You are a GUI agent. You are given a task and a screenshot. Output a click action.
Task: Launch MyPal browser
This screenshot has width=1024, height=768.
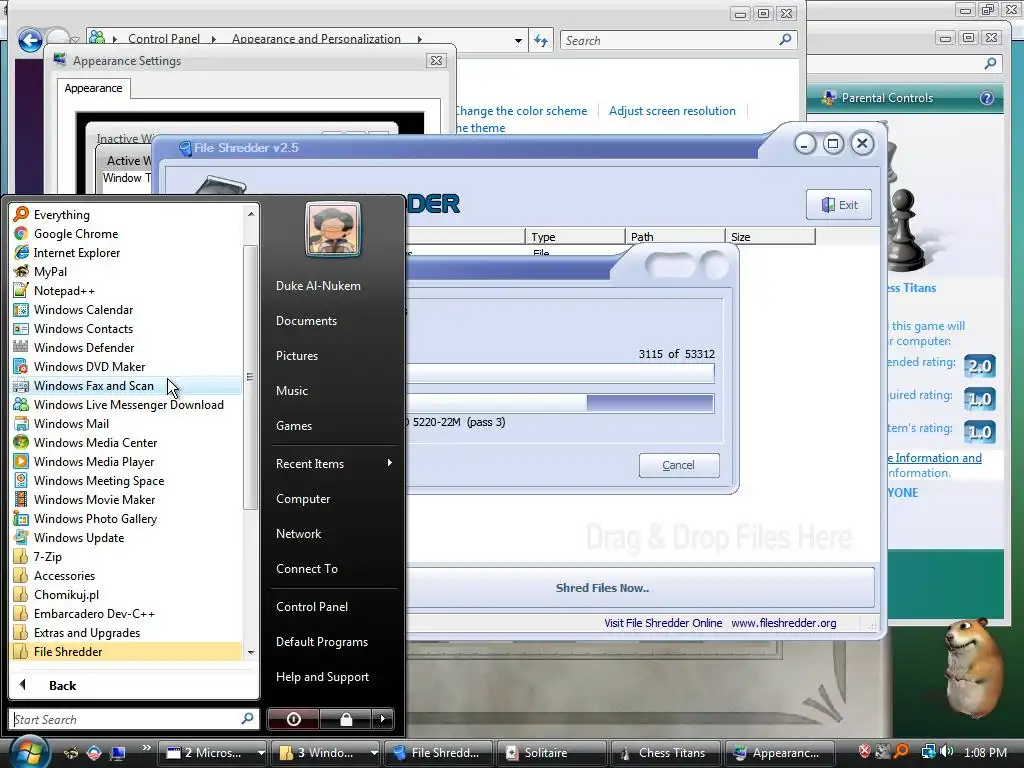[127, 271]
